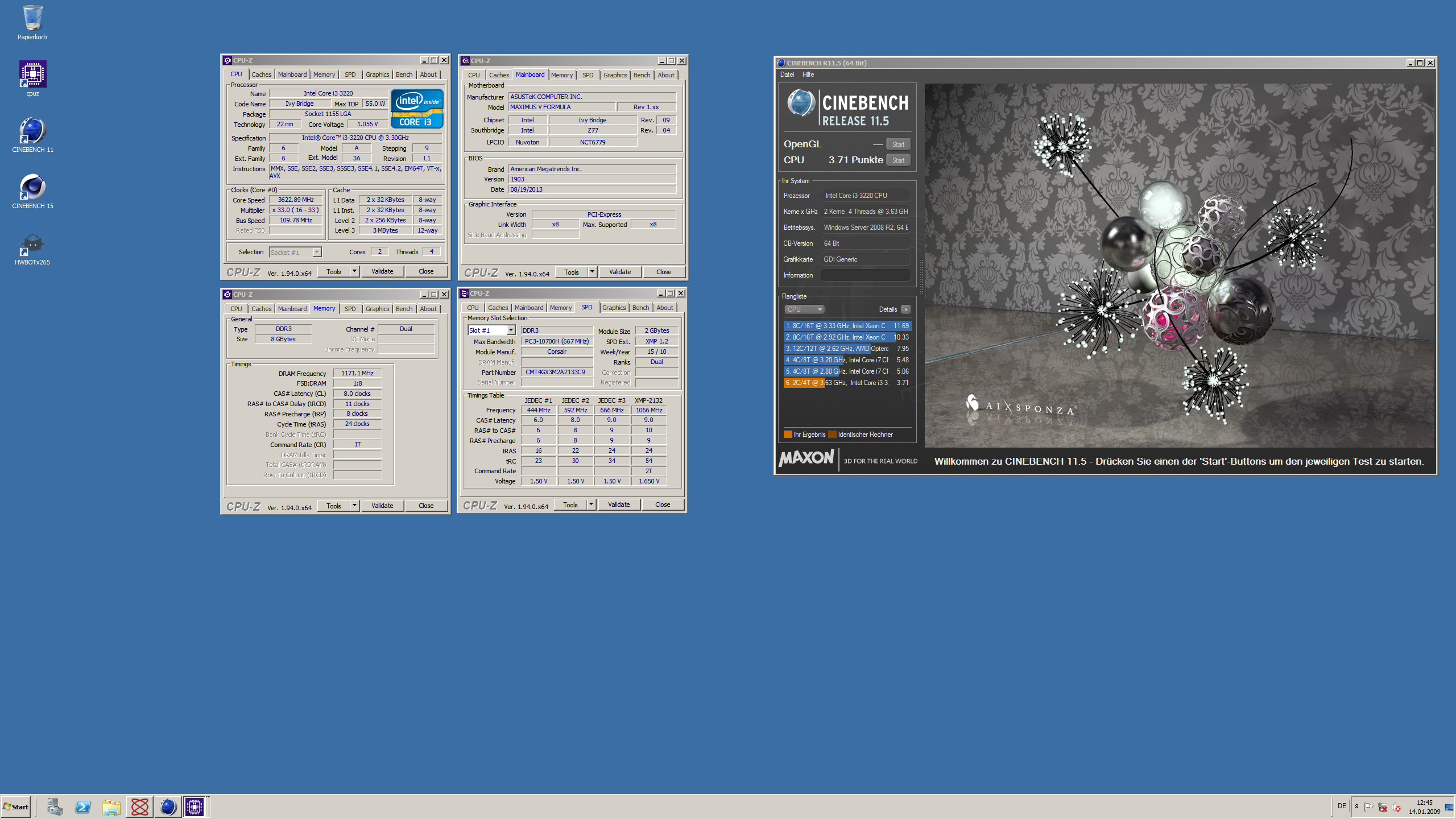Click the Max Bandwidth PC3-10700H value
The height and width of the screenshot is (819, 1456).
557,341
